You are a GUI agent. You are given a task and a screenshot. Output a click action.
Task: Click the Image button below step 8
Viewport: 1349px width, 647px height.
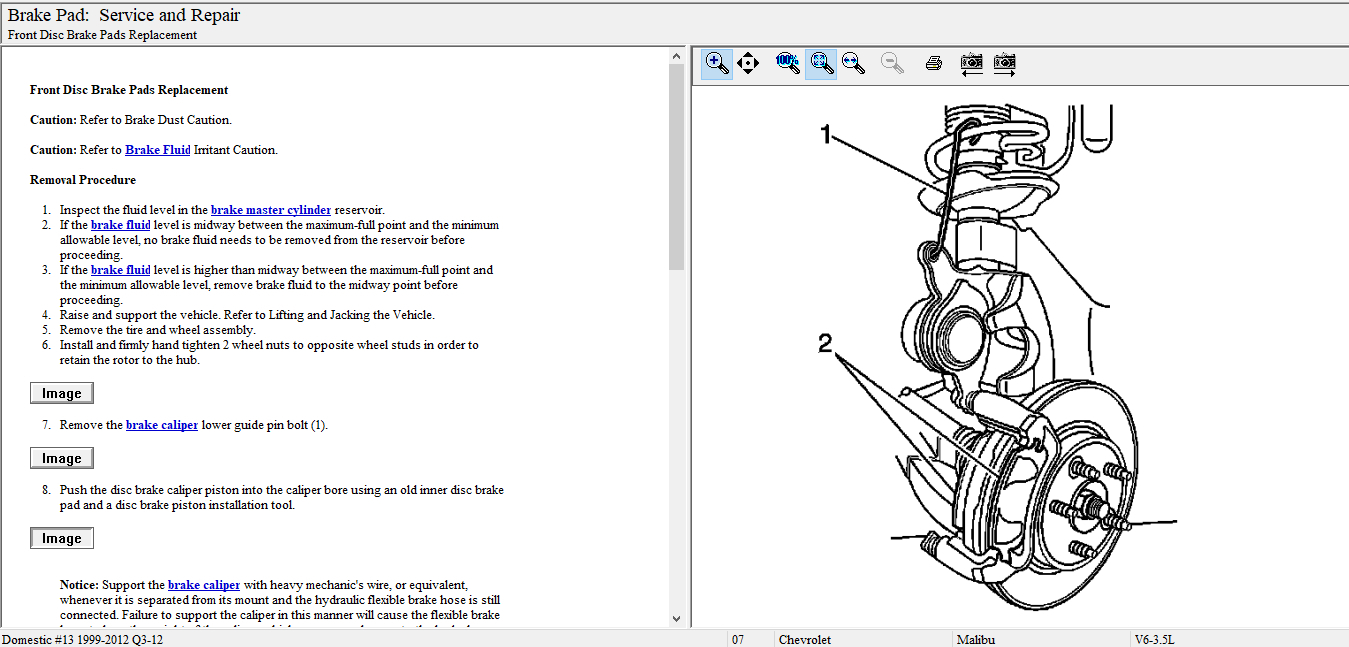pyautogui.click(x=62, y=538)
